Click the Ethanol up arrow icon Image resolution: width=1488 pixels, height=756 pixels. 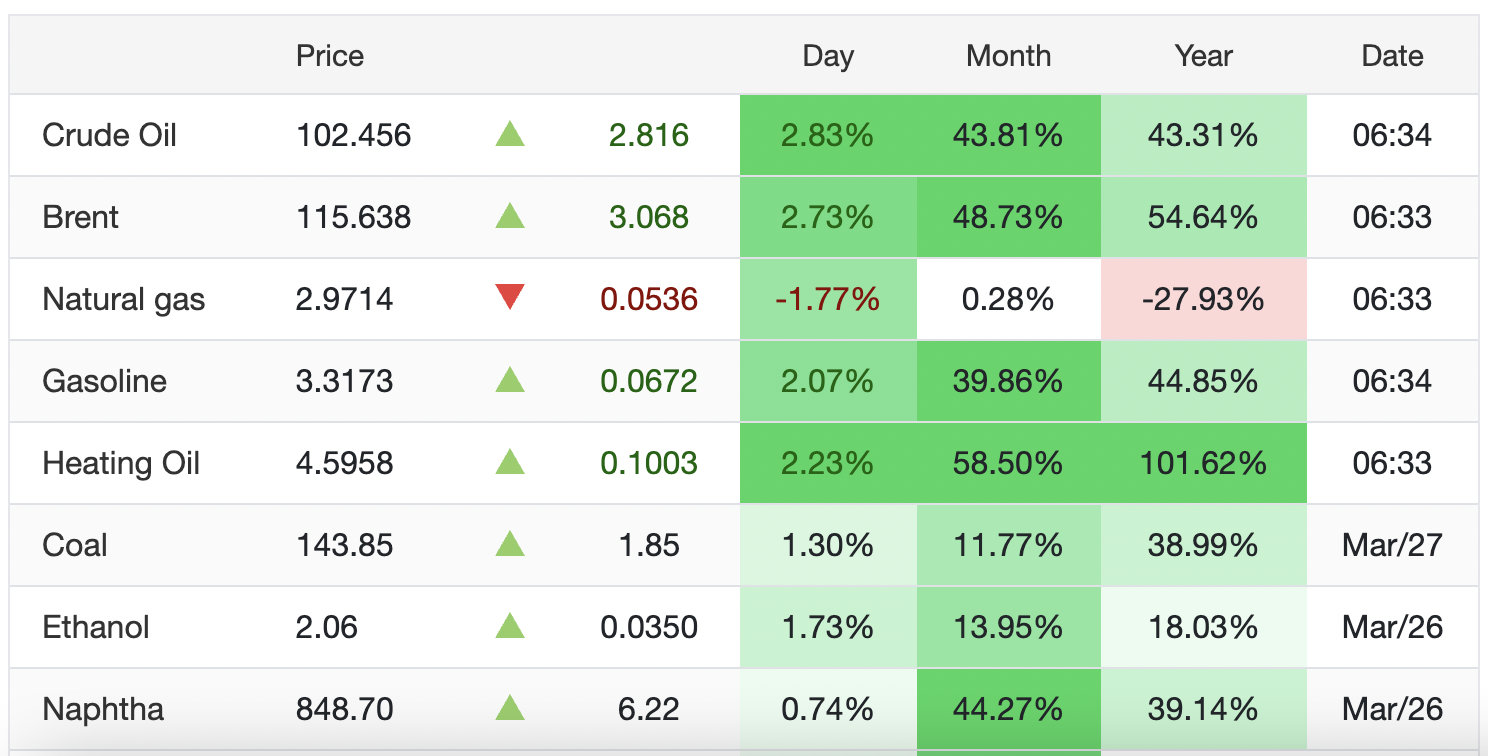510,626
